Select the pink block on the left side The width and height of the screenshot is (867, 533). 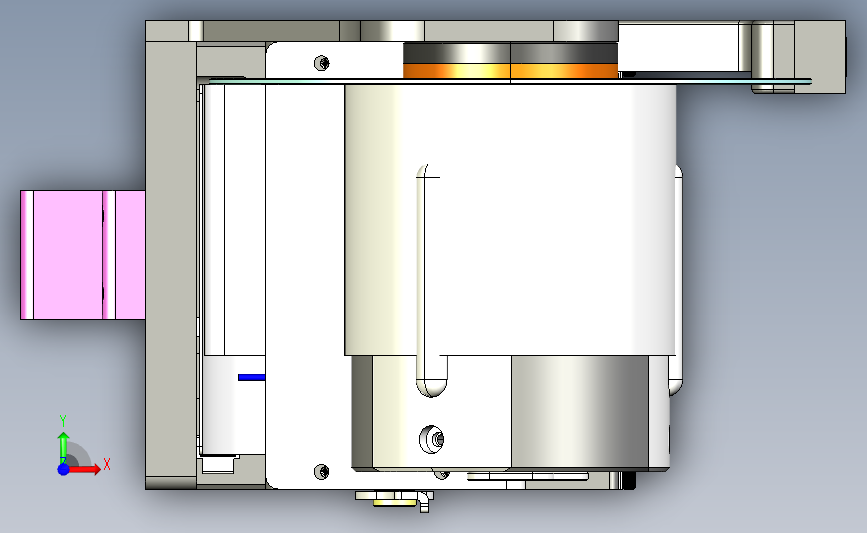pos(83,255)
